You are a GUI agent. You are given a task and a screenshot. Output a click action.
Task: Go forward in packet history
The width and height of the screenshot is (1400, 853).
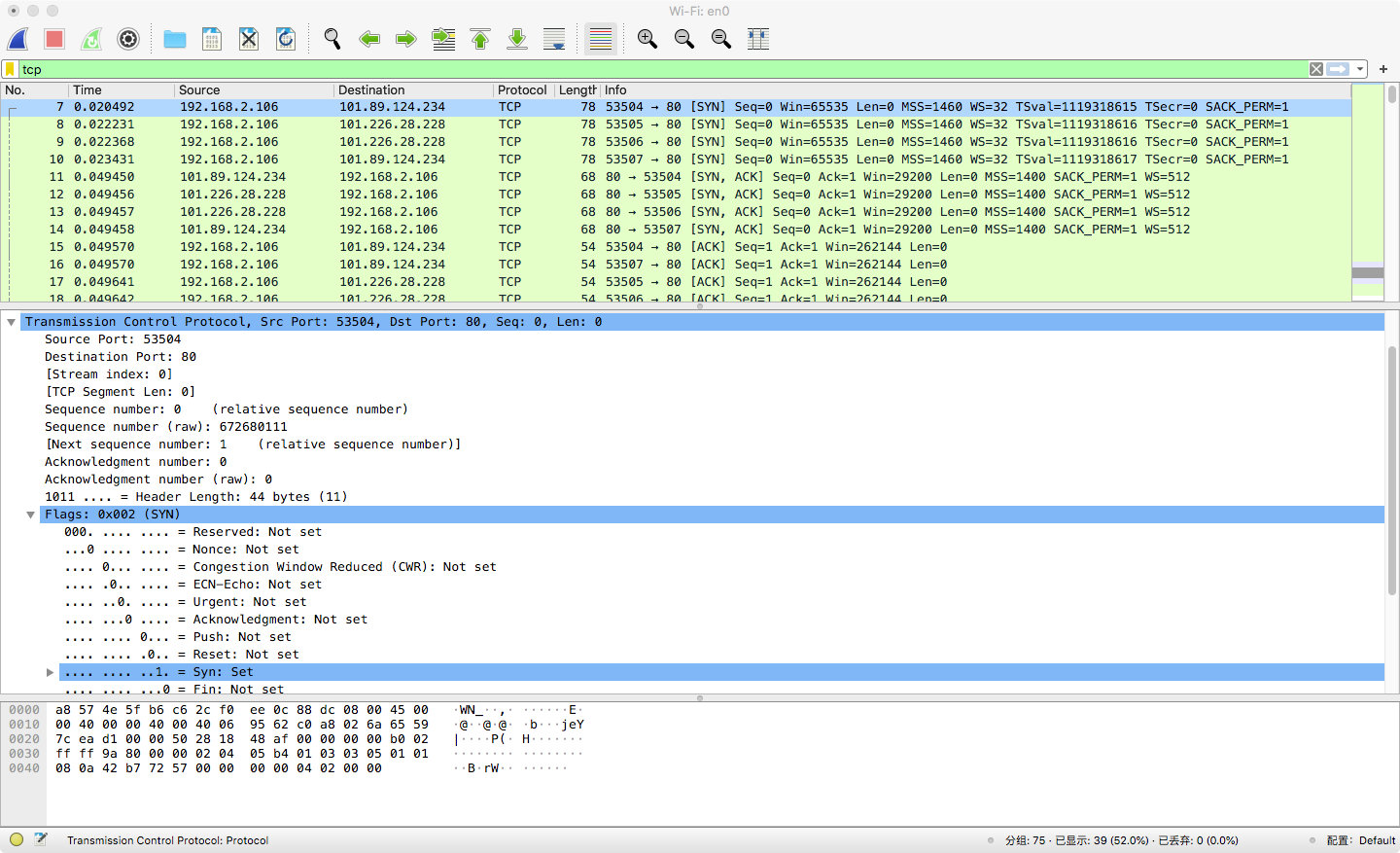(406, 39)
